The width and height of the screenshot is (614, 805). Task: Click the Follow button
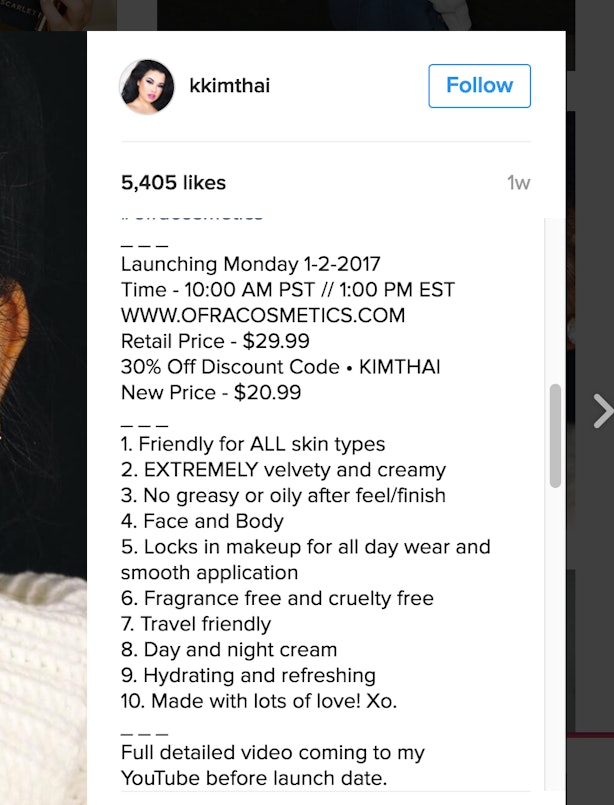(479, 86)
